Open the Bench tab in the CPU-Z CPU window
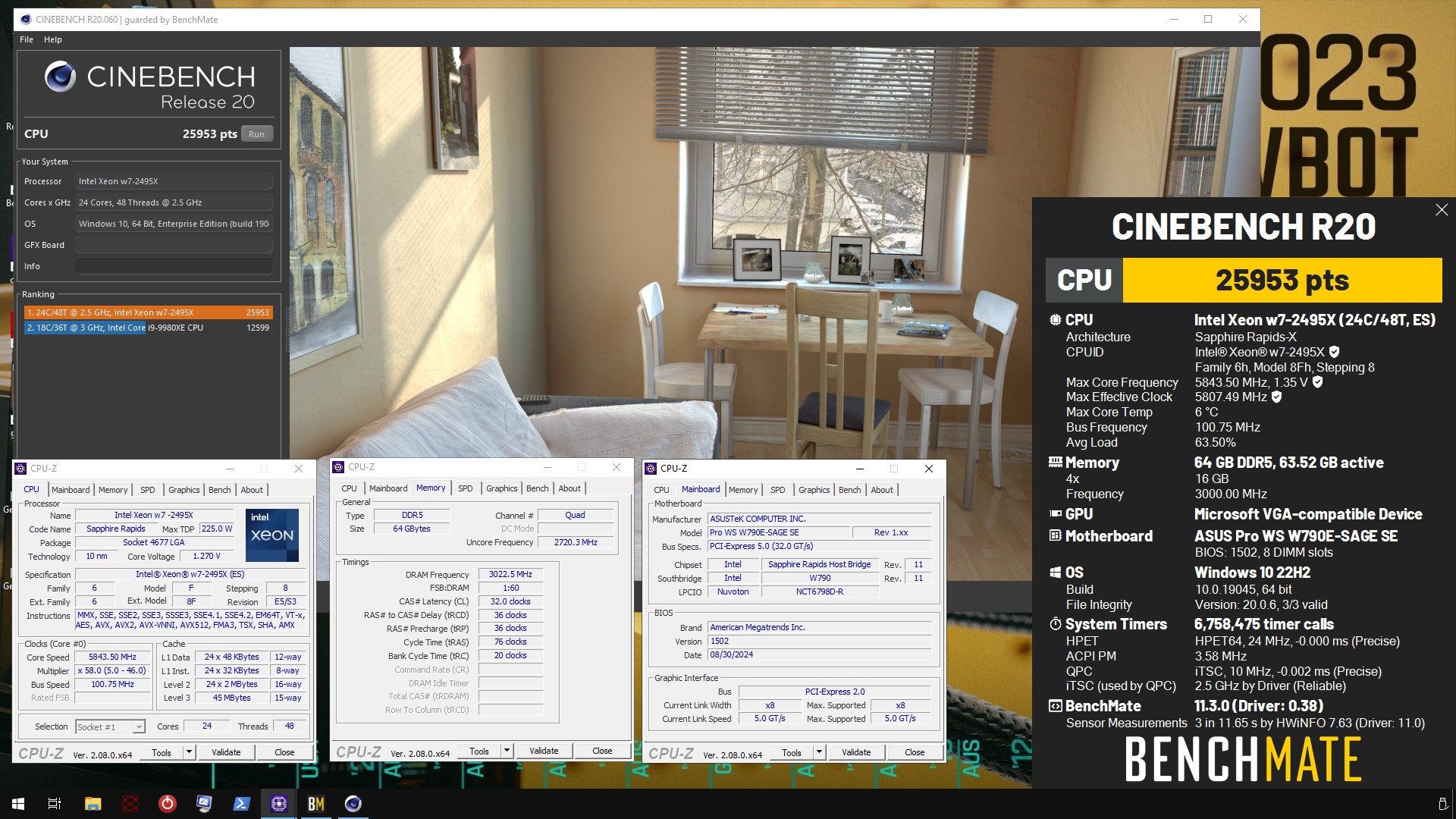Screen dimensions: 1456x819 pyautogui.click(x=220, y=490)
